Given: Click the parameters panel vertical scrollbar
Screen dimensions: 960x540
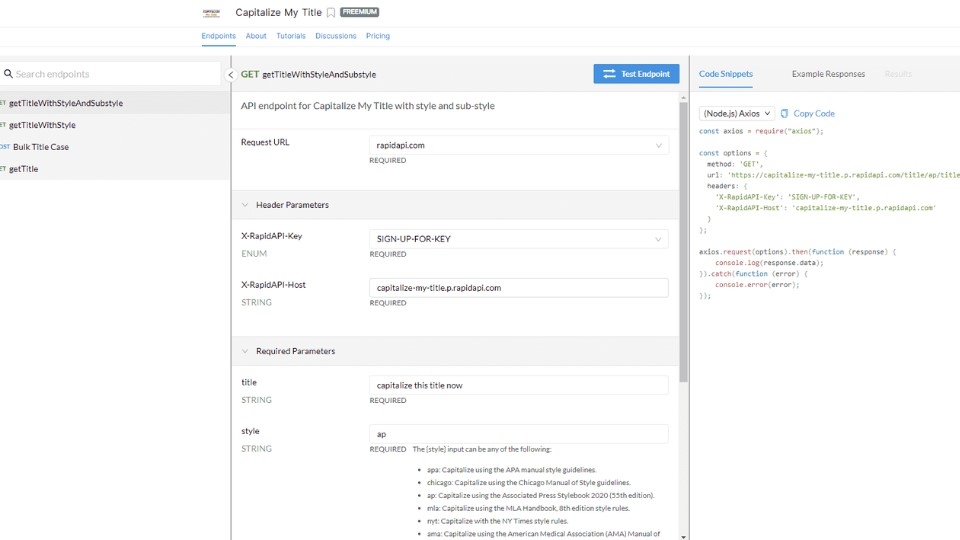Looking at the screenshot, I should tap(684, 240).
